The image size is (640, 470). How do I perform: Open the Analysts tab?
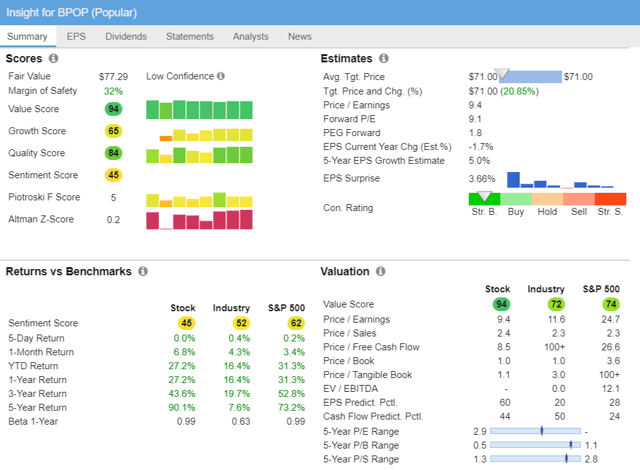[251, 36]
